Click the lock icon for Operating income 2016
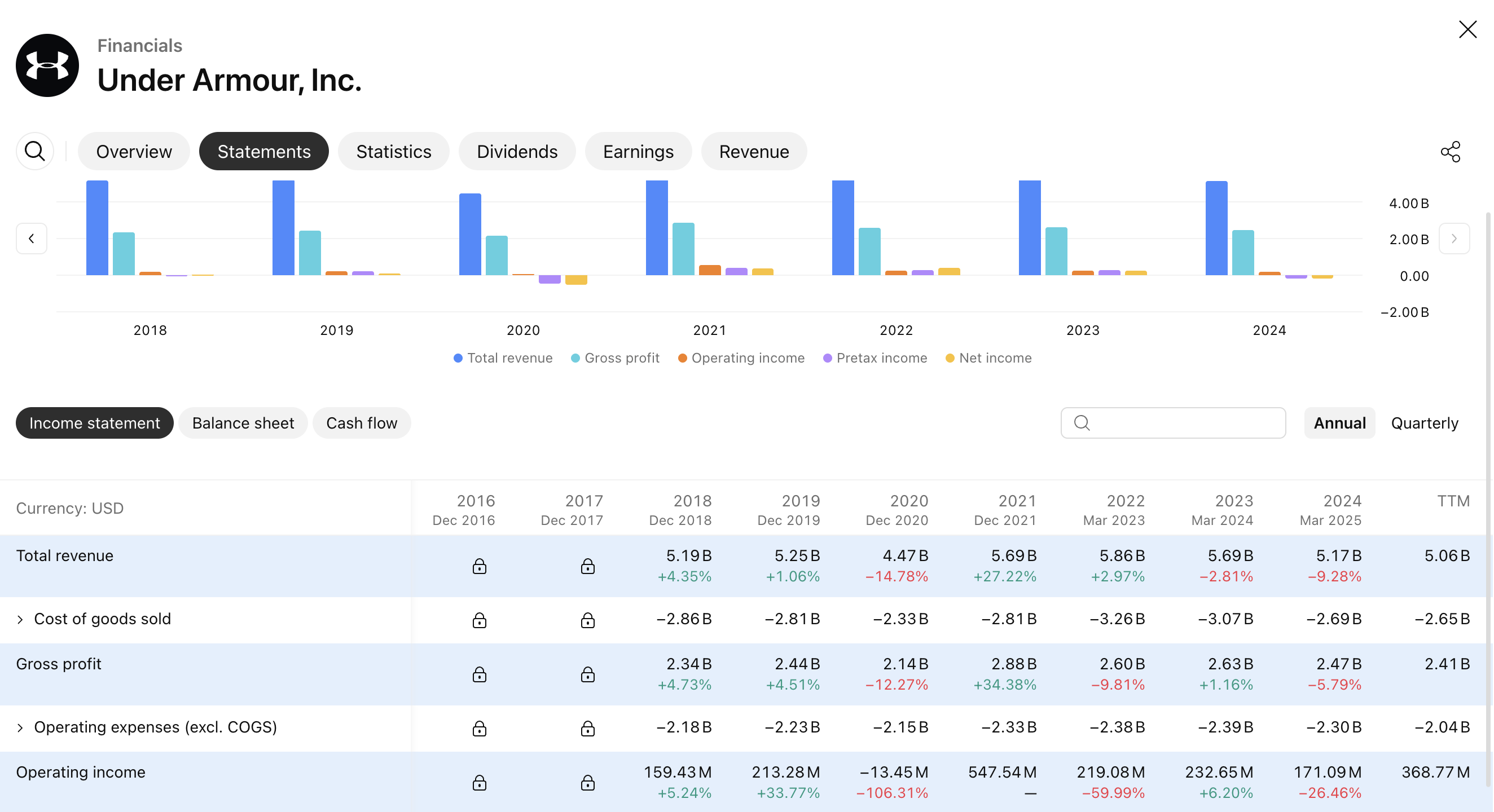 click(479, 783)
